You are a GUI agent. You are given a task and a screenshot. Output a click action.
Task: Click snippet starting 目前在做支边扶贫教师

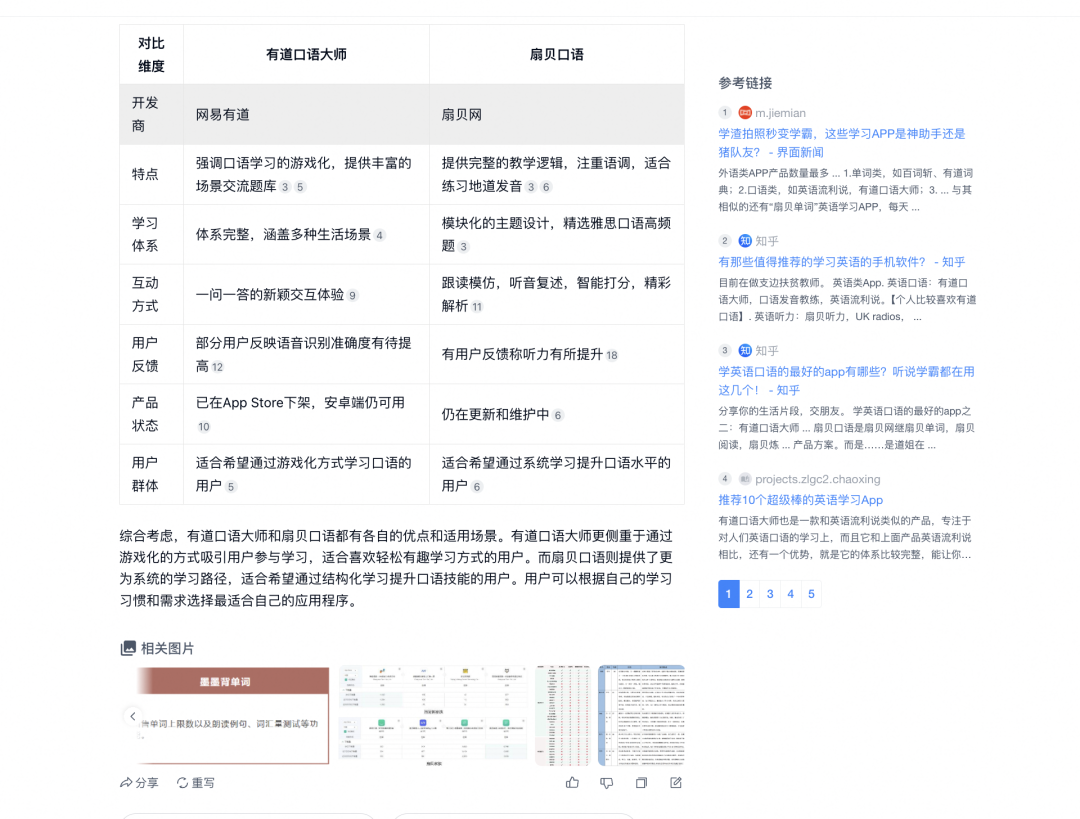pos(847,300)
